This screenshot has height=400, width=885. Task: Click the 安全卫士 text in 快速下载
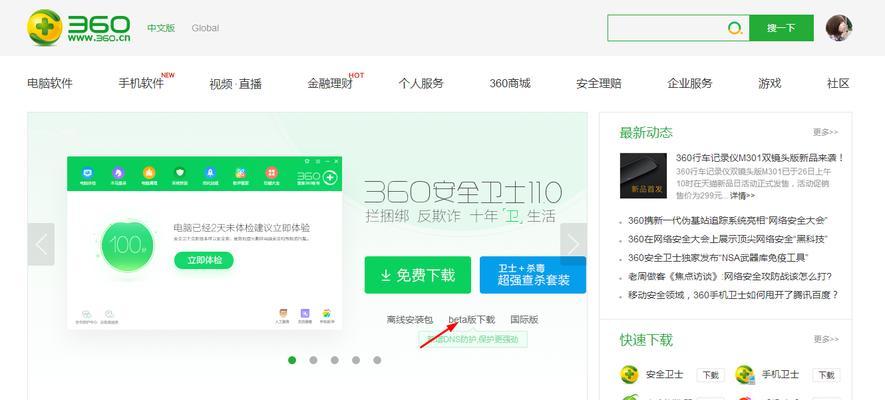click(x=665, y=375)
